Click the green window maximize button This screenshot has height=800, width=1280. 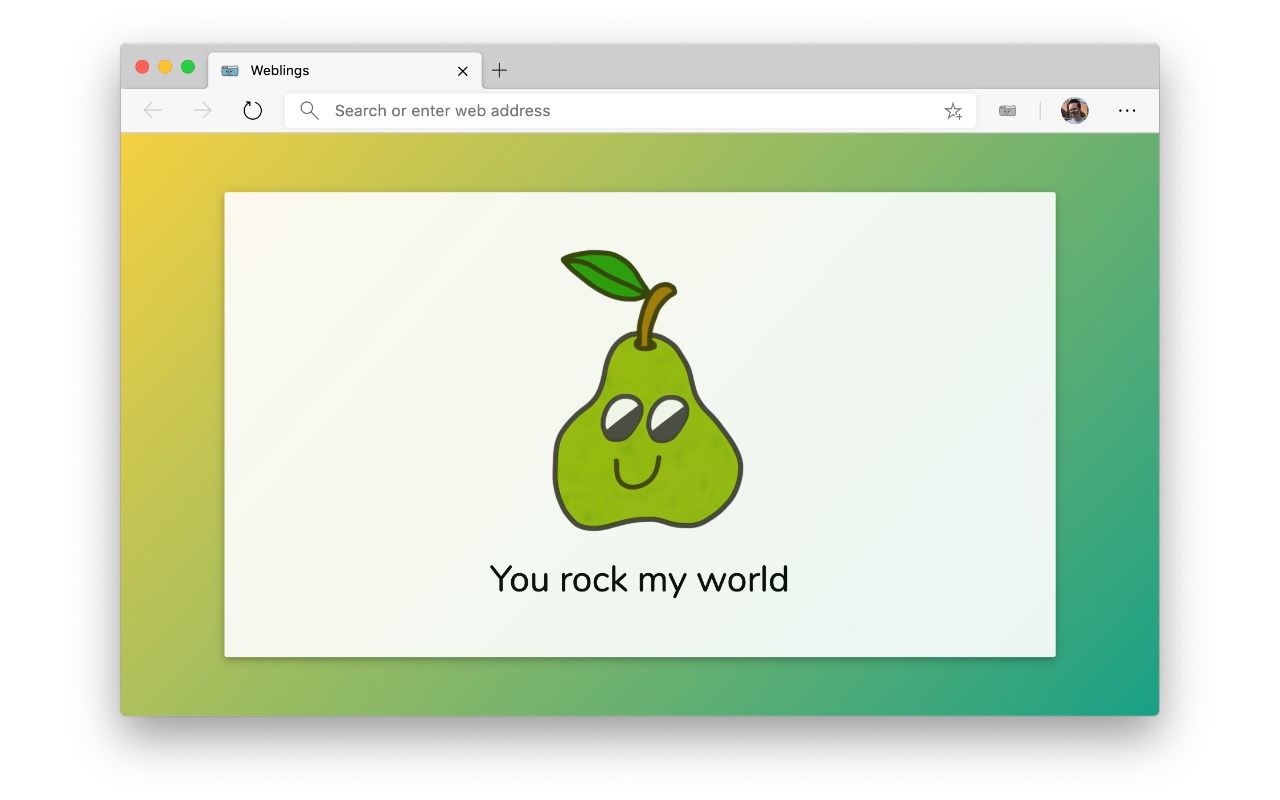[188, 67]
